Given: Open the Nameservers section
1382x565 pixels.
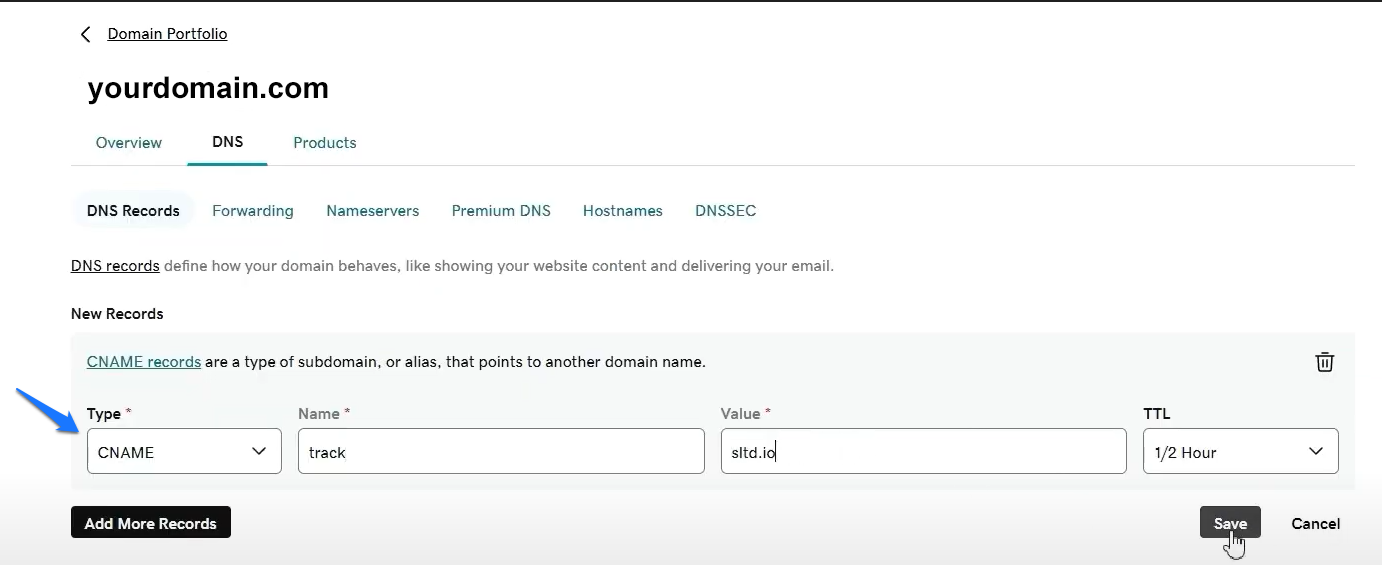Looking at the screenshot, I should (372, 211).
